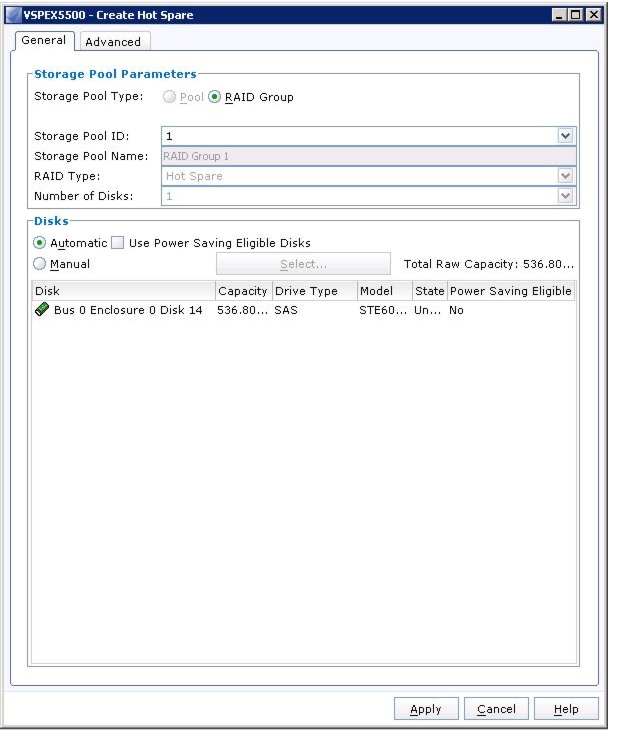Click the green disk icon for Disk 14

tap(42, 310)
